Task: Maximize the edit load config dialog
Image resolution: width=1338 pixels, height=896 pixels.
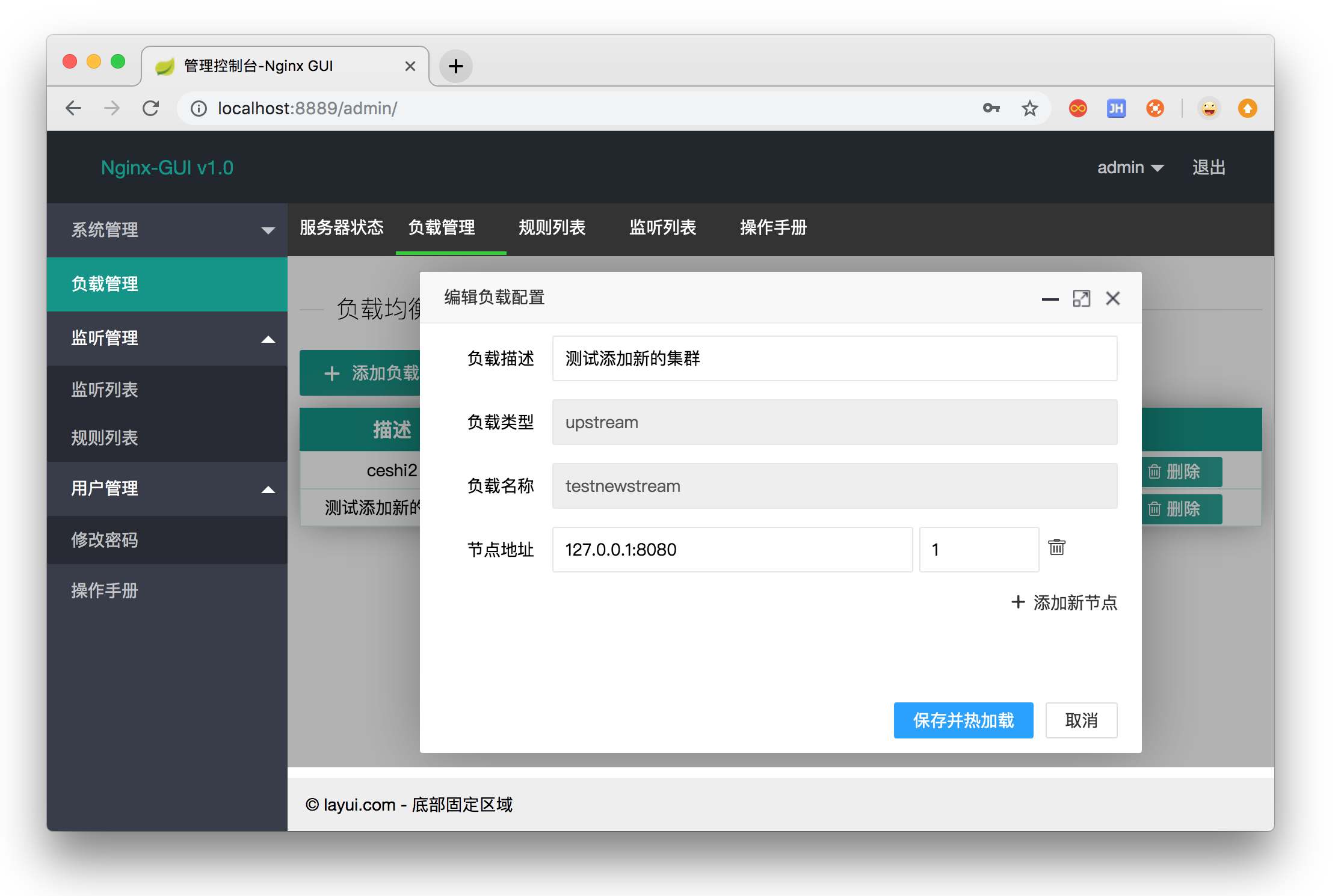Action: (1081, 298)
